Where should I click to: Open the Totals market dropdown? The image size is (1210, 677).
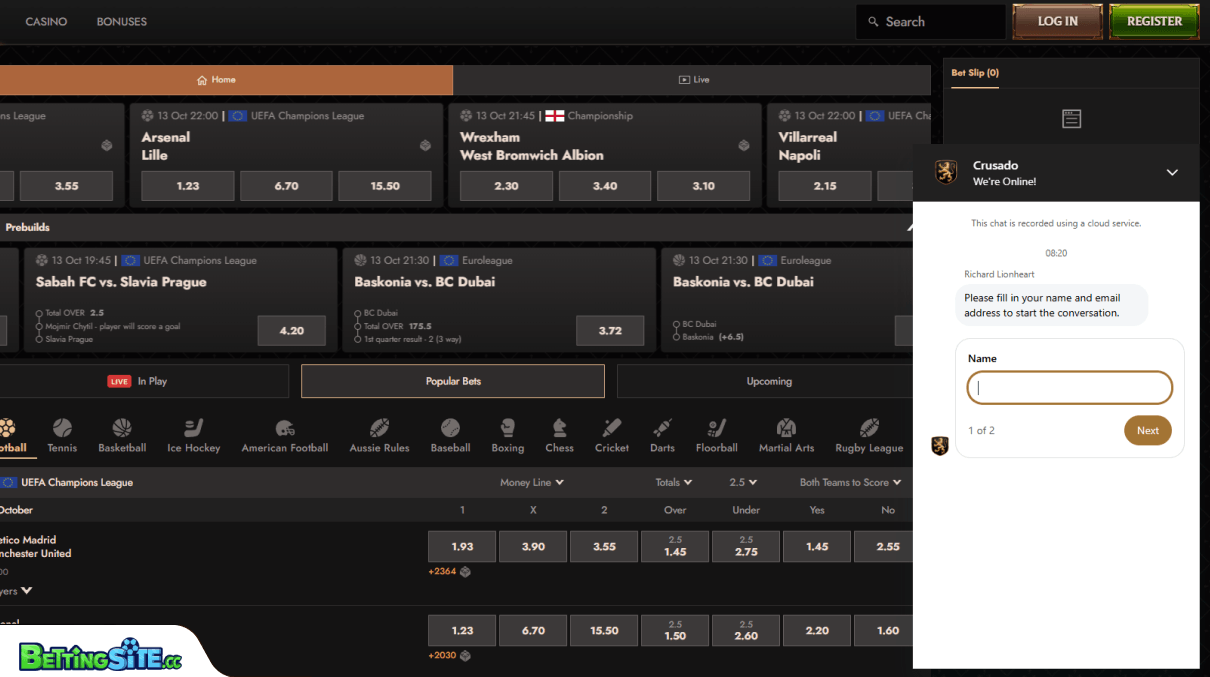click(x=674, y=482)
